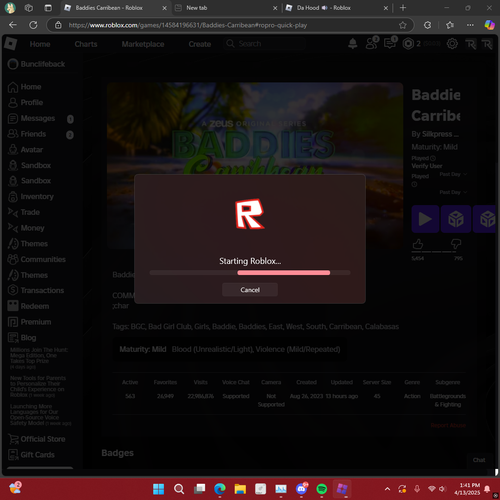500x500 pixels.
Task: Open the Bunclifeback profile in sidebar
Action: tap(37, 64)
